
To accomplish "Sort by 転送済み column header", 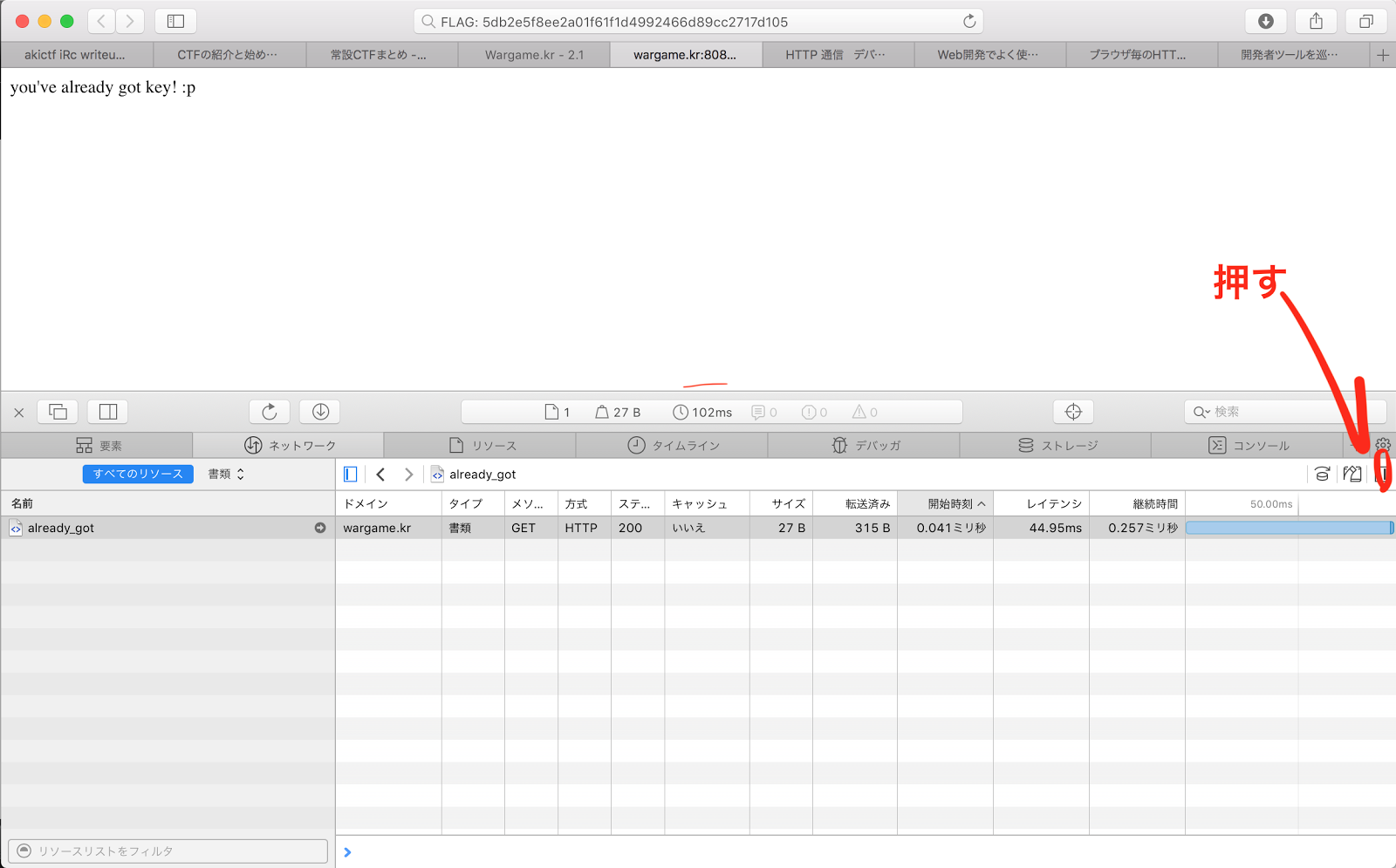I will tap(855, 503).
